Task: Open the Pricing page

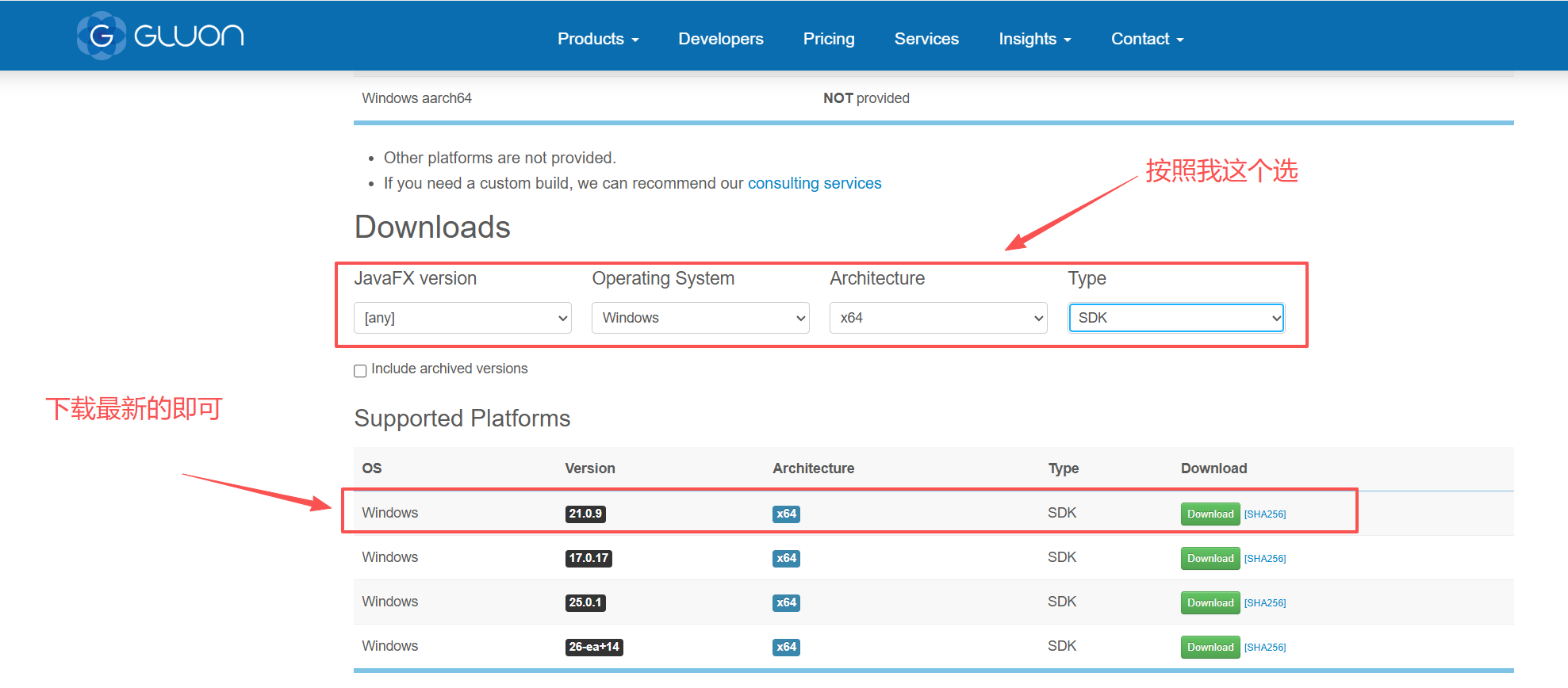Action: (829, 39)
